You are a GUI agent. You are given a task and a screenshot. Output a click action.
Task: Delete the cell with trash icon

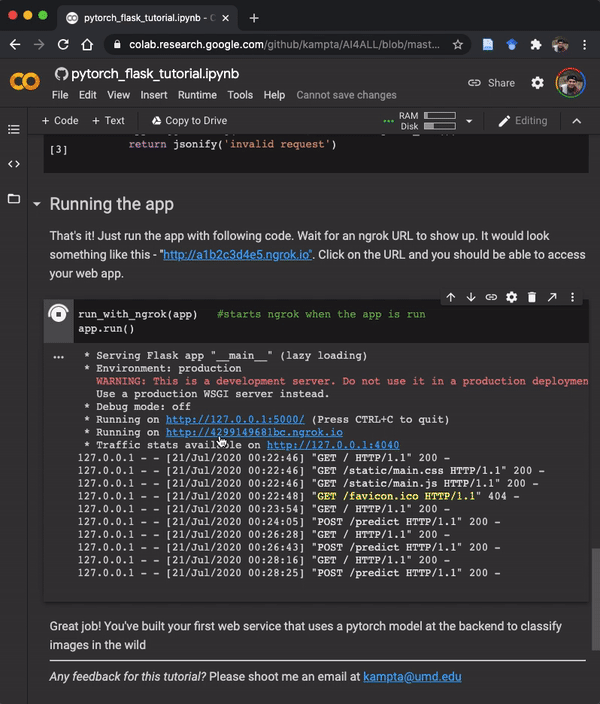[x=532, y=297]
